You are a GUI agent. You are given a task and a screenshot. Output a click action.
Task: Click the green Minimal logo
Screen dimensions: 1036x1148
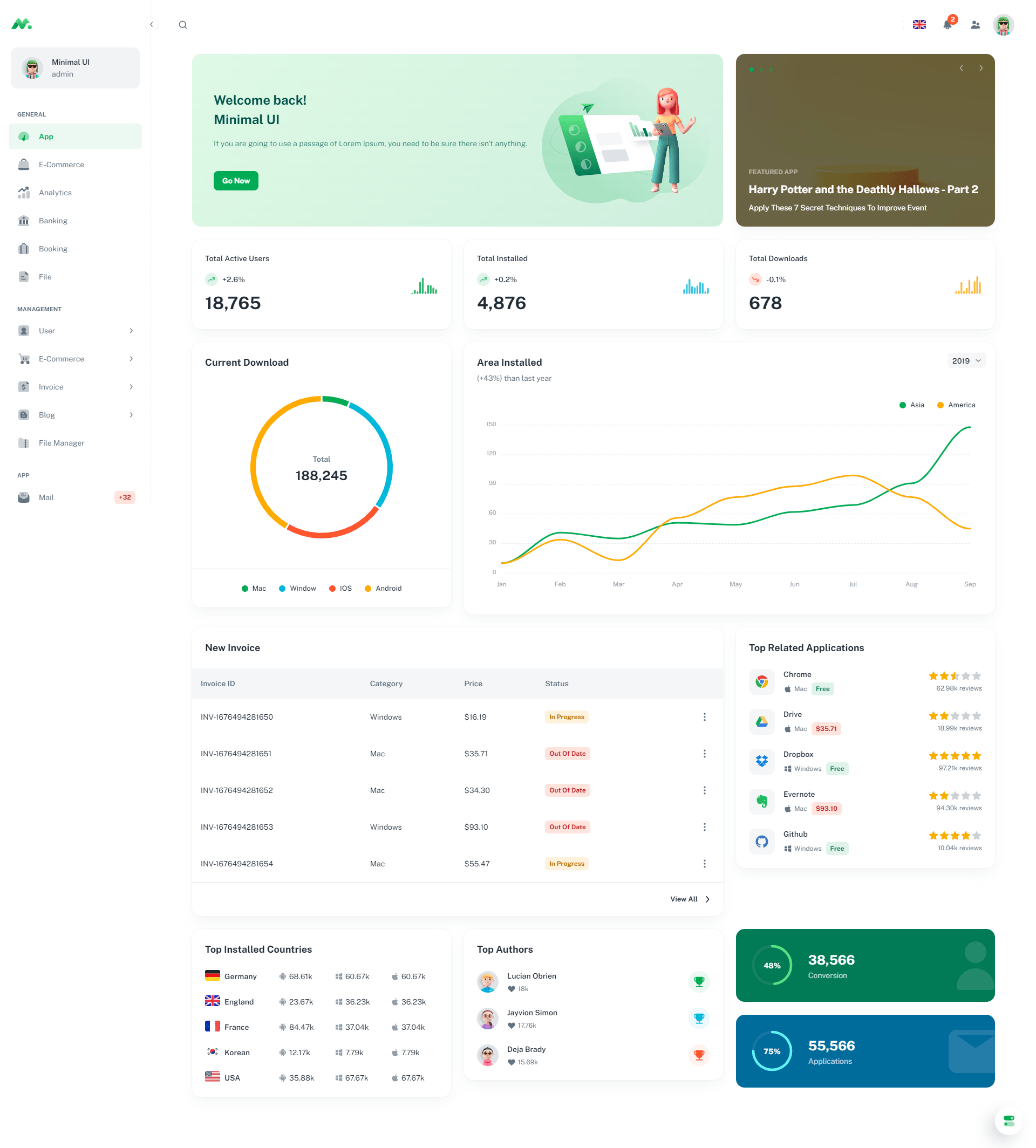[22, 24]
